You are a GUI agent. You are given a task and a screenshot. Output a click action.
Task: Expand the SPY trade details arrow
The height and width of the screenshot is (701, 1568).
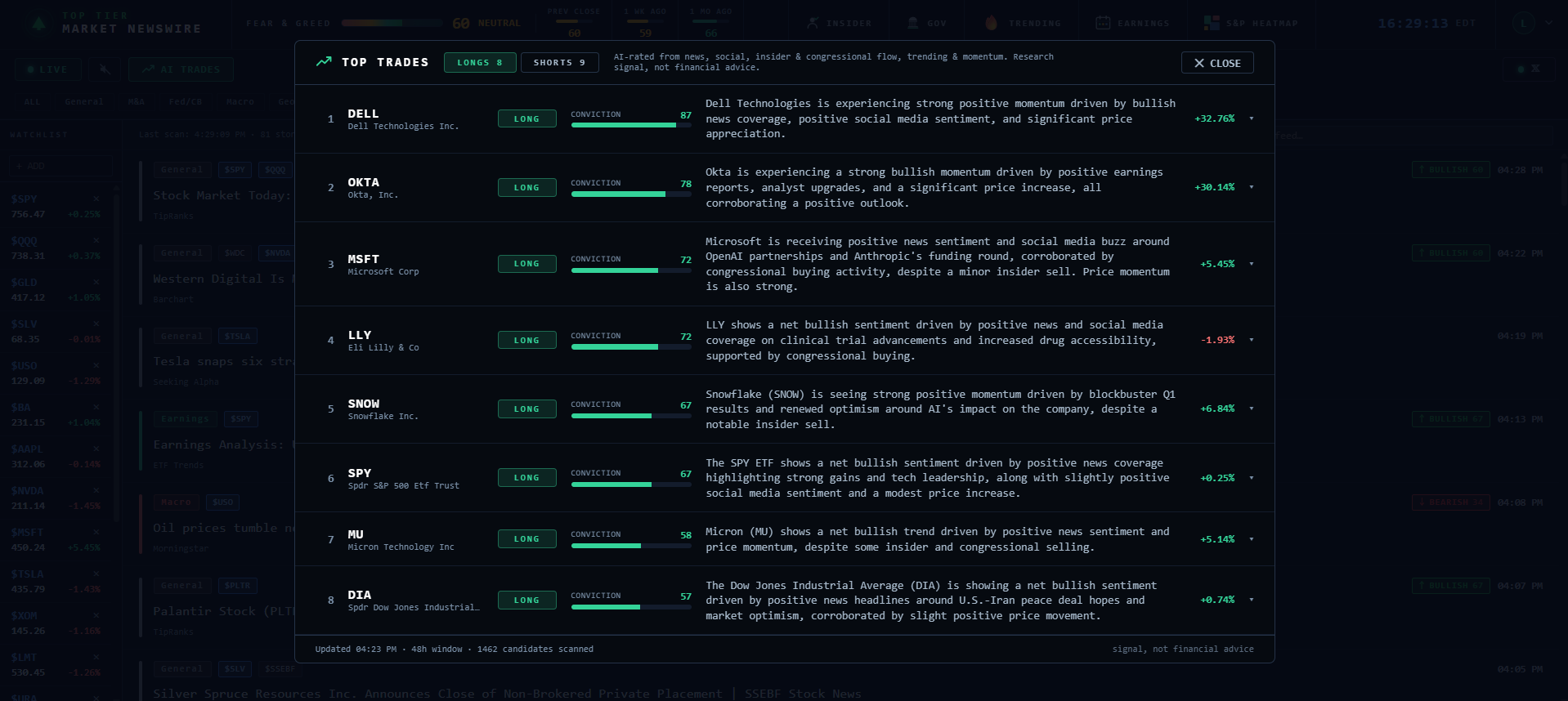(1252, 478)
